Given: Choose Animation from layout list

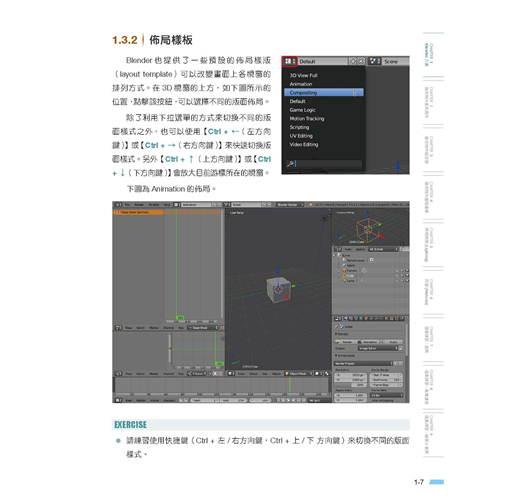Looking at the screenshot, I should (x=301, y=84).
